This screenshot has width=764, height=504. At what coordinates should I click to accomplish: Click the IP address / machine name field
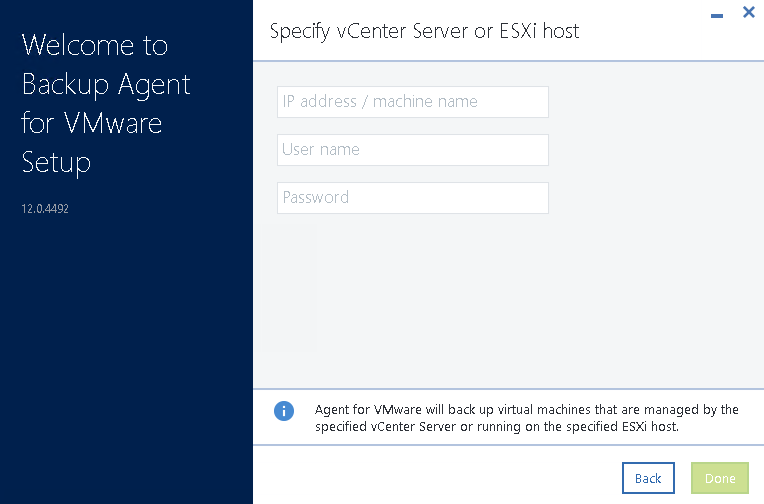pyautogui.click(x=413, y=102)
